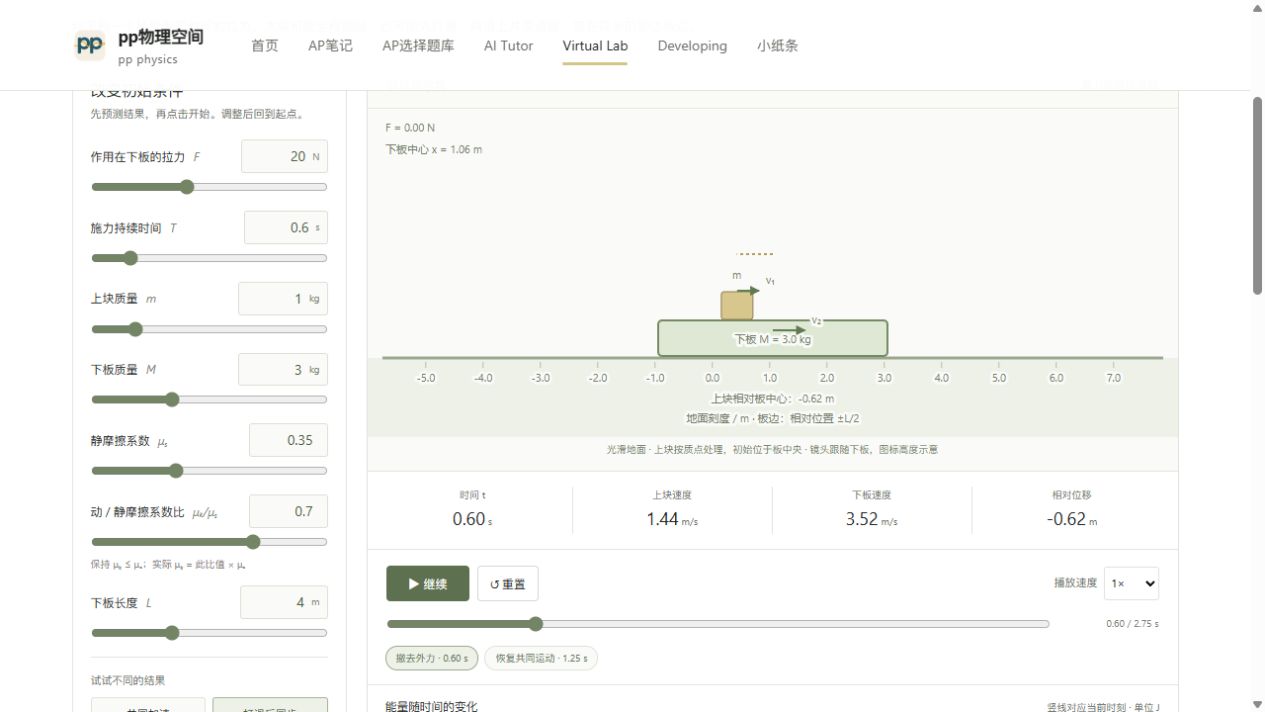Open the AP选择题库 tab
Viewport: 1265px width, 712px height.
click(418, 46)
